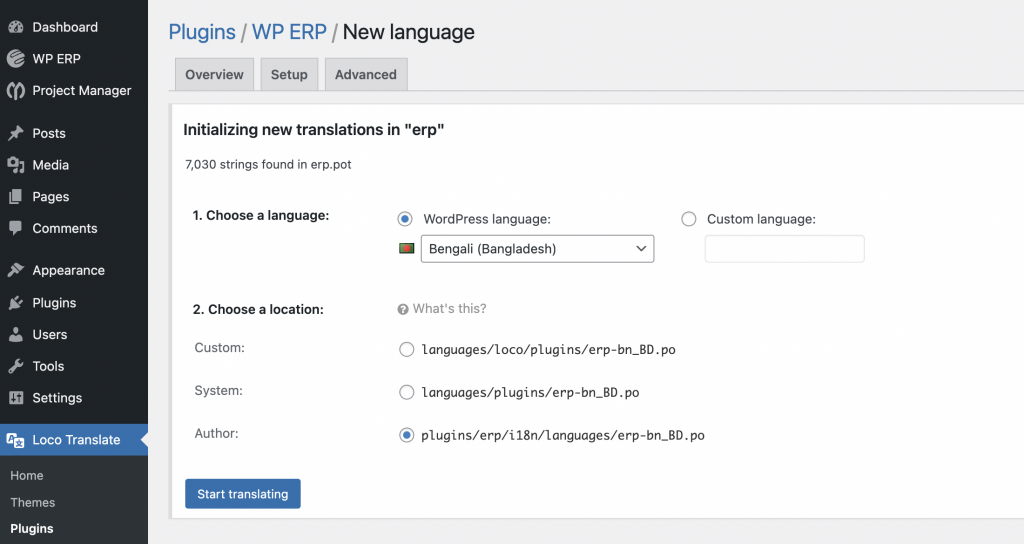This screenshot has height=544, width=1024.
Task: Follow the Plugins breadcrumb link
Action: click(202, 32)
